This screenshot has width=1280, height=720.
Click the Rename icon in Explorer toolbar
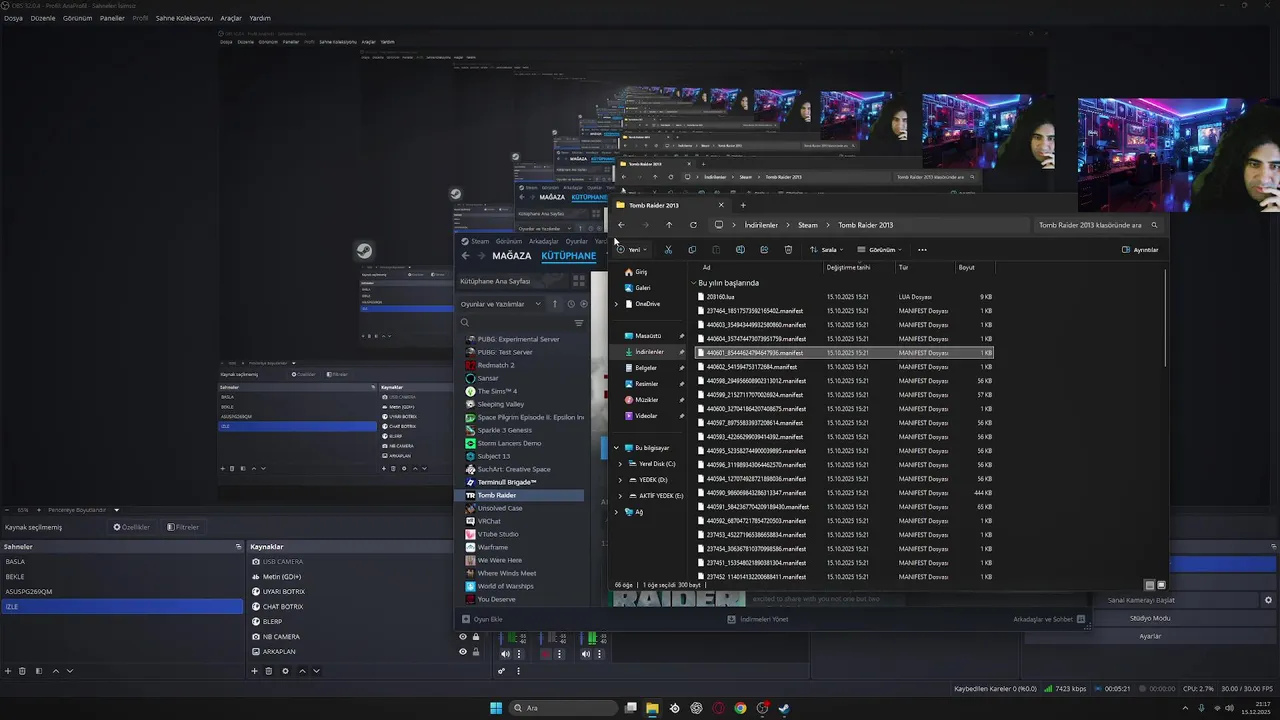pyautogui.click(x=740, y=250)
